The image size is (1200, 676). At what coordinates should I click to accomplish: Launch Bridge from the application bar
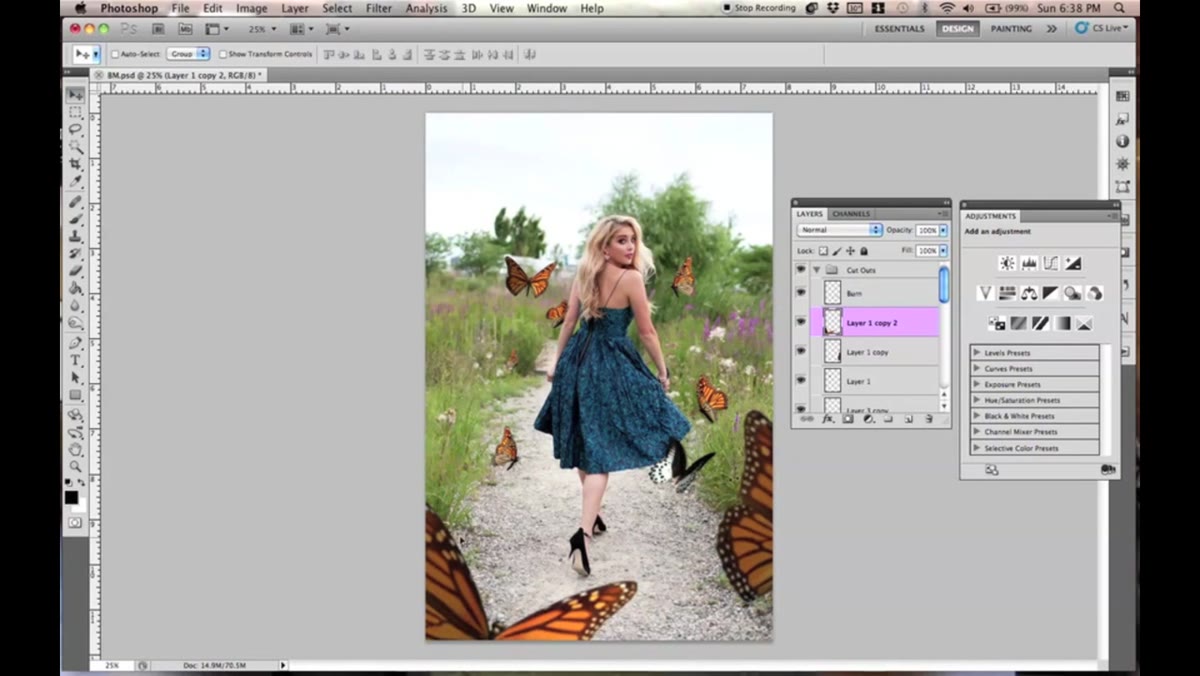tap(158, 29)
